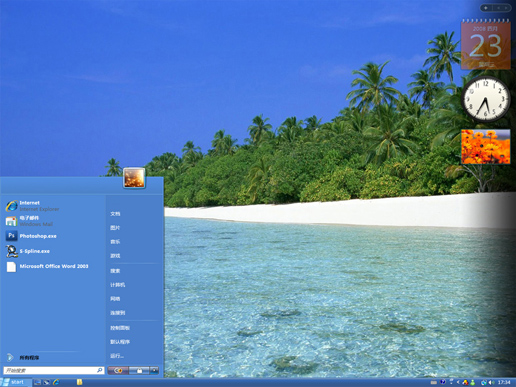Click the lock button in Start menu

(x=139, y=370)
